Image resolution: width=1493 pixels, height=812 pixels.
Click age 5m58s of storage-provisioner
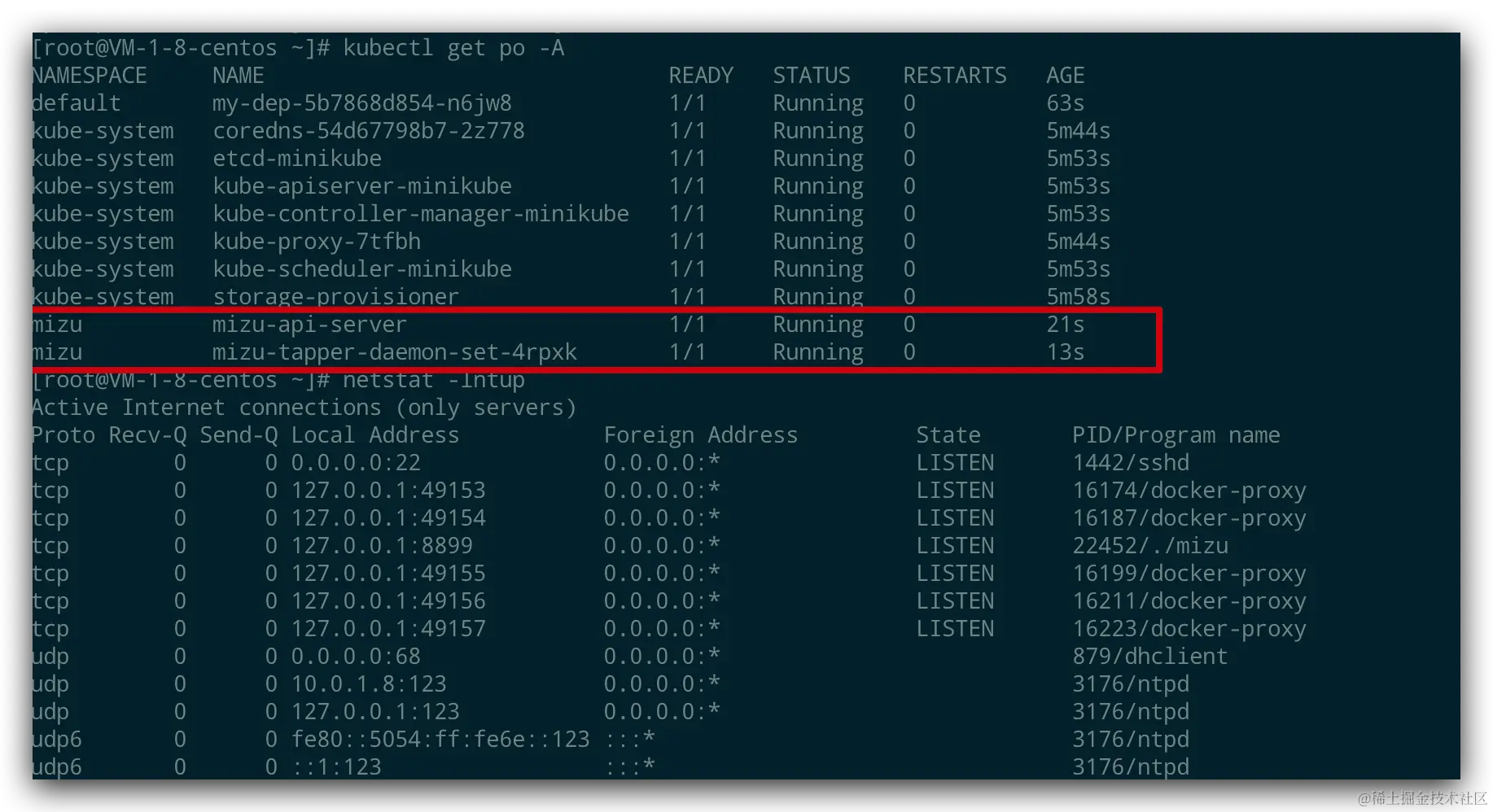[1079, 297]
